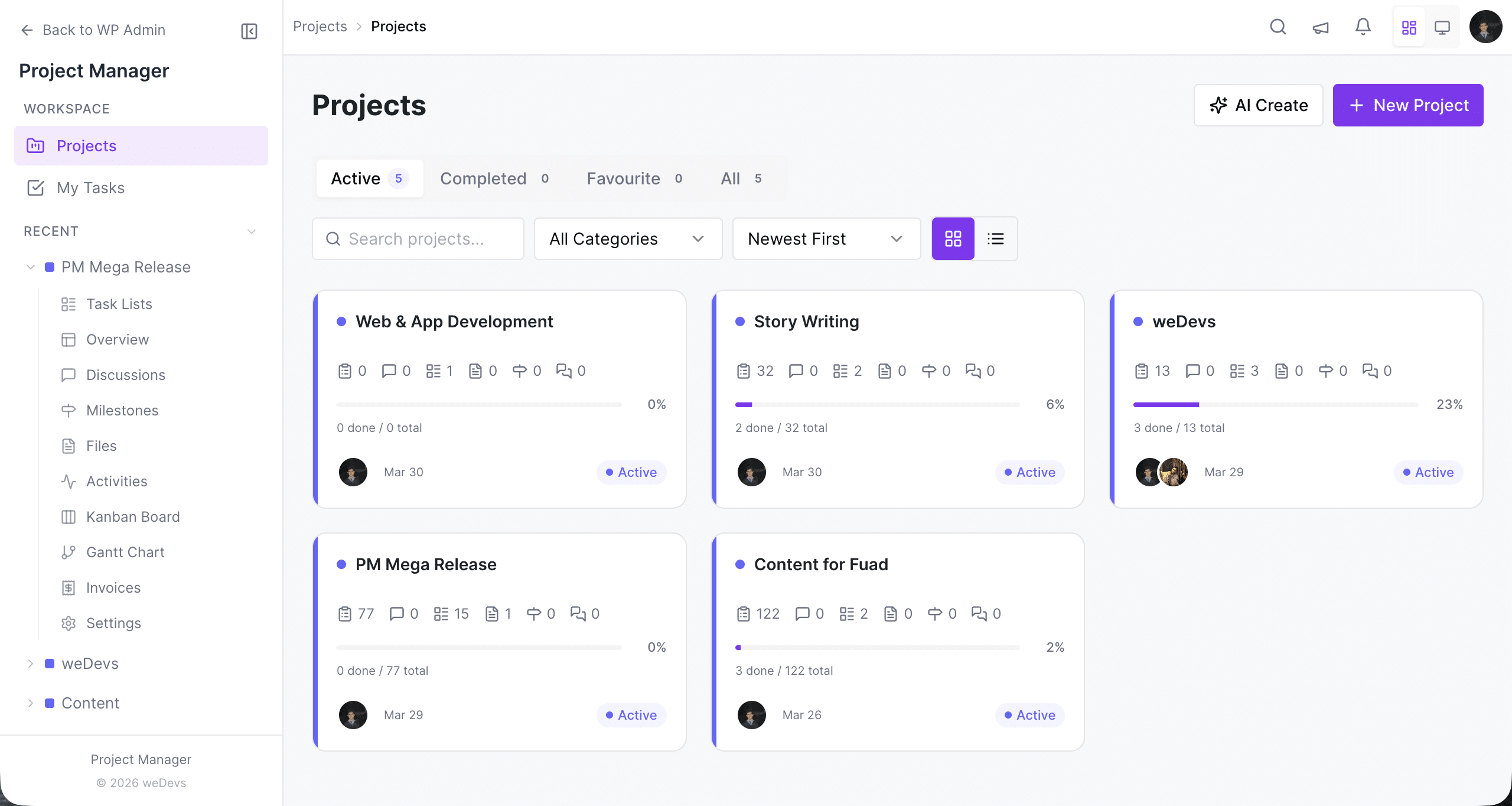The image size is (1512, 806).
Task: Open the announcements megaphone icon
Action: (x=1321, y=27)
